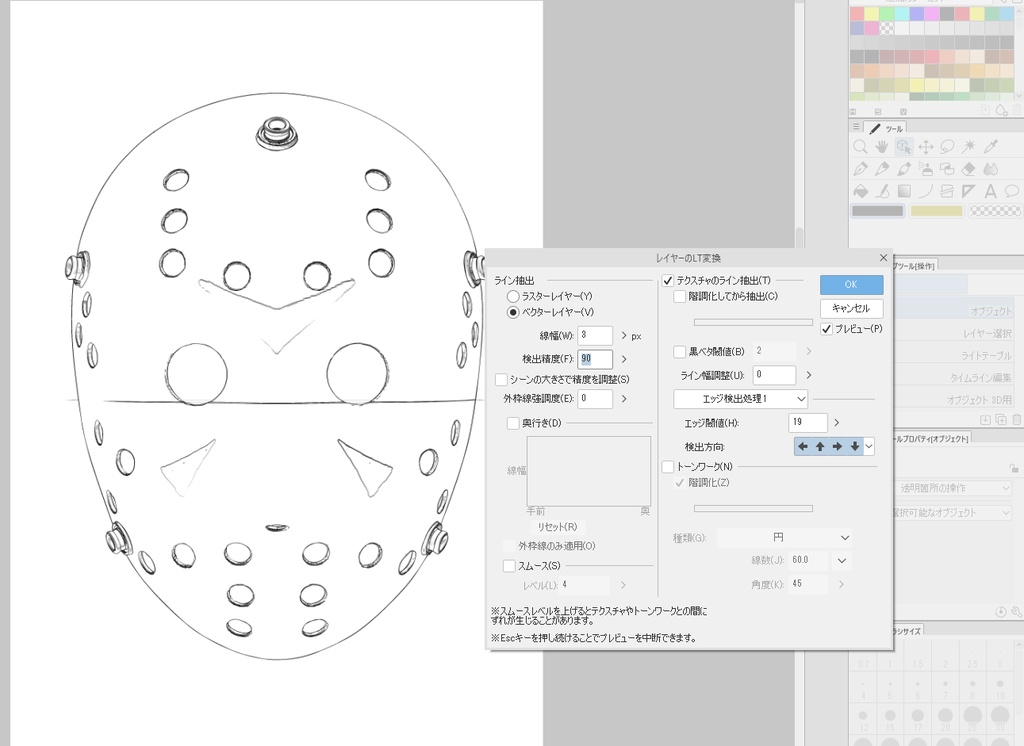
Task: Select the Brush tool
Action: point(904,169)
